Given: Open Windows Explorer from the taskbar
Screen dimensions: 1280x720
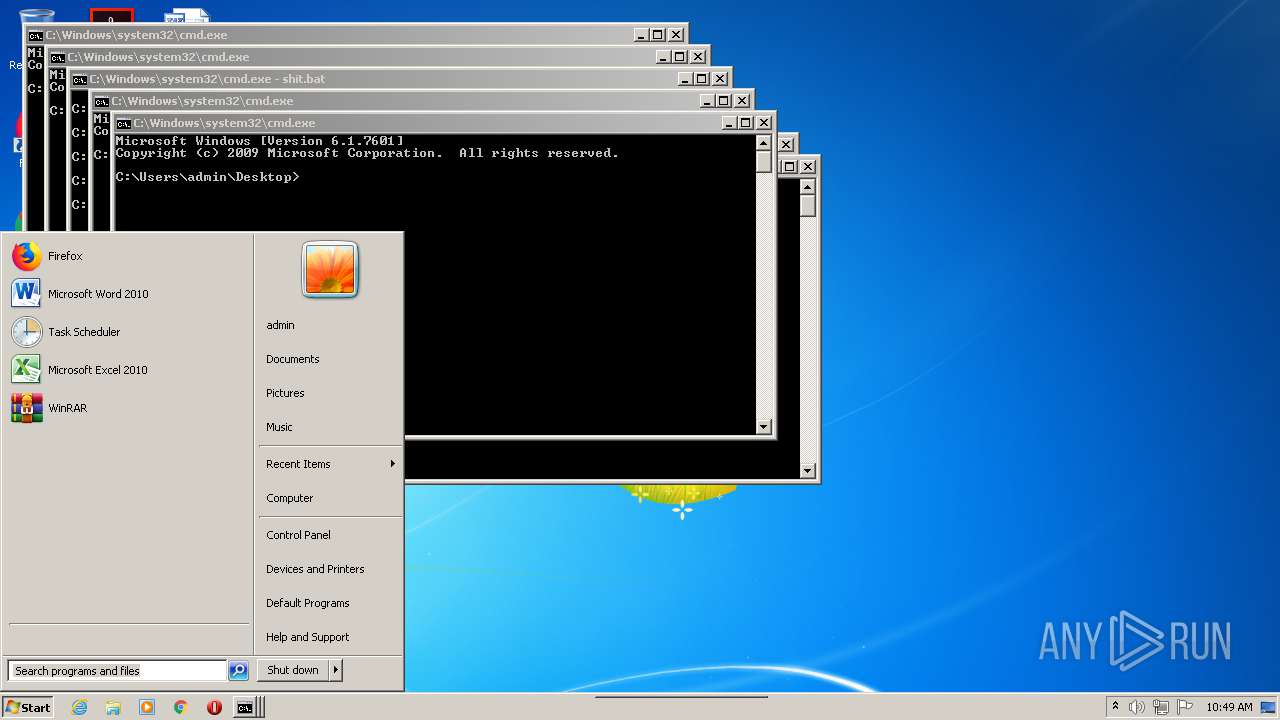Looking at the screenshot, I should tap(113, 707).
